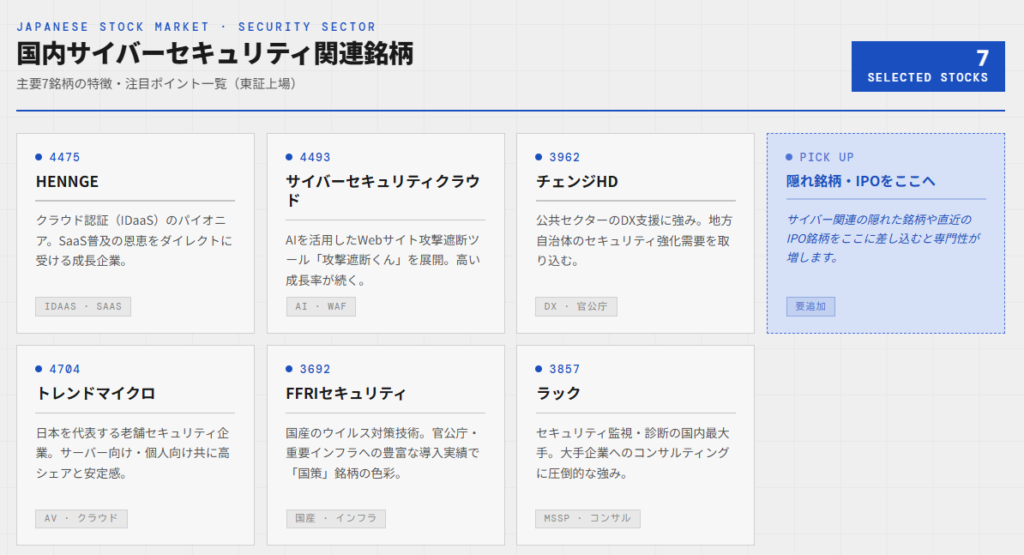Click the blue dot beside 3962

(539, 157)
